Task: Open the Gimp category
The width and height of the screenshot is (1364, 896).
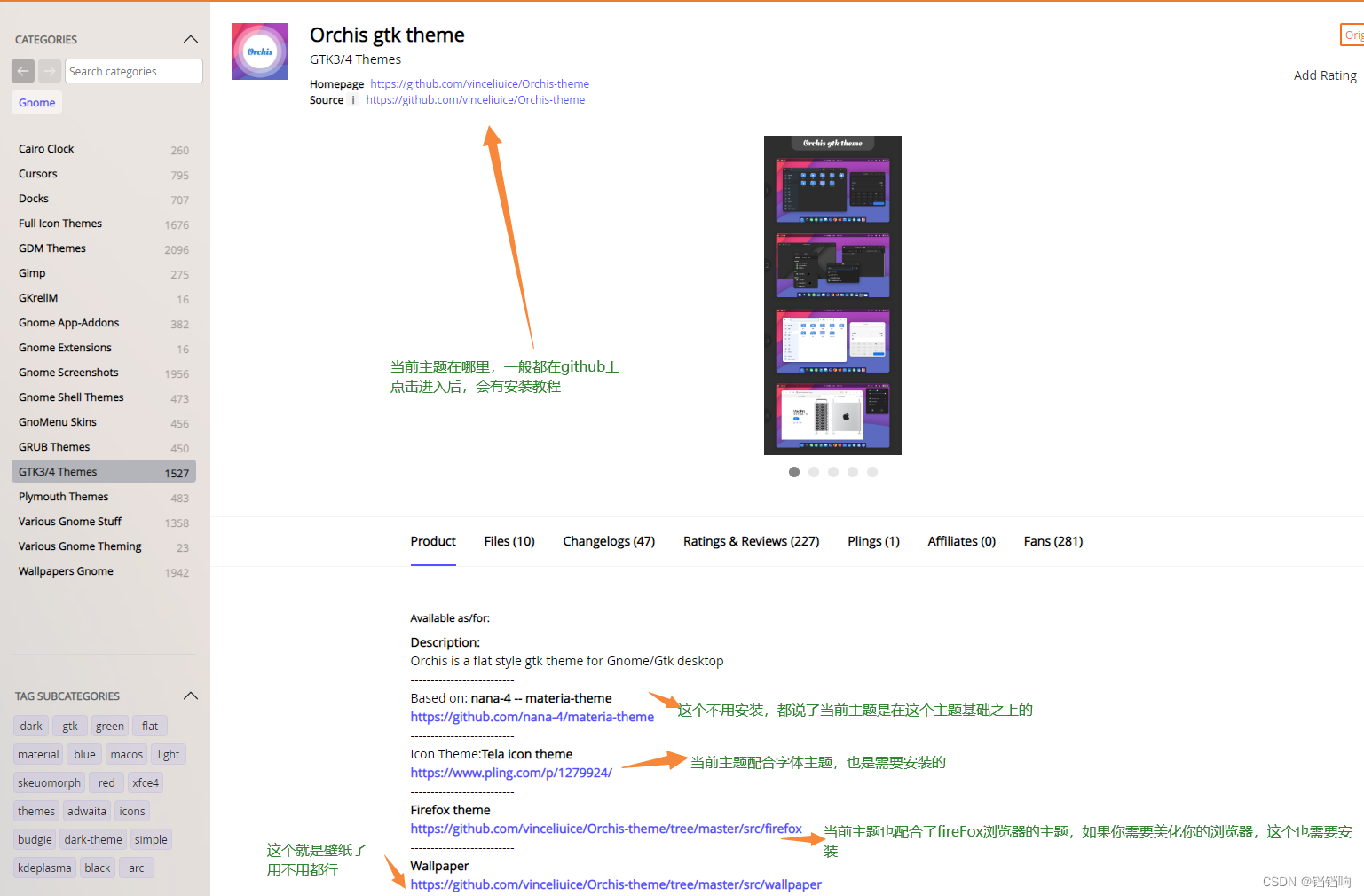Action: 104,273
